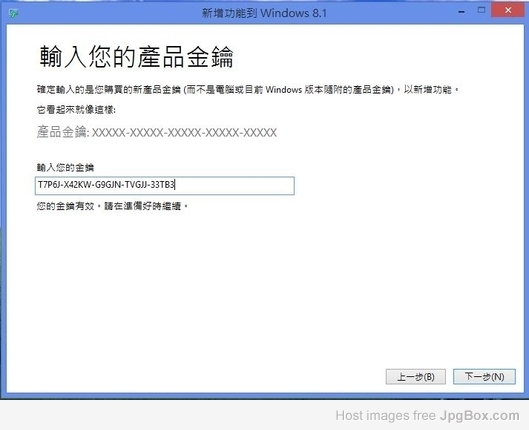Close the 新增功能到 Windows 8.1 window
The height and width of the screenshot is (430, 529).
coord(508,10)
